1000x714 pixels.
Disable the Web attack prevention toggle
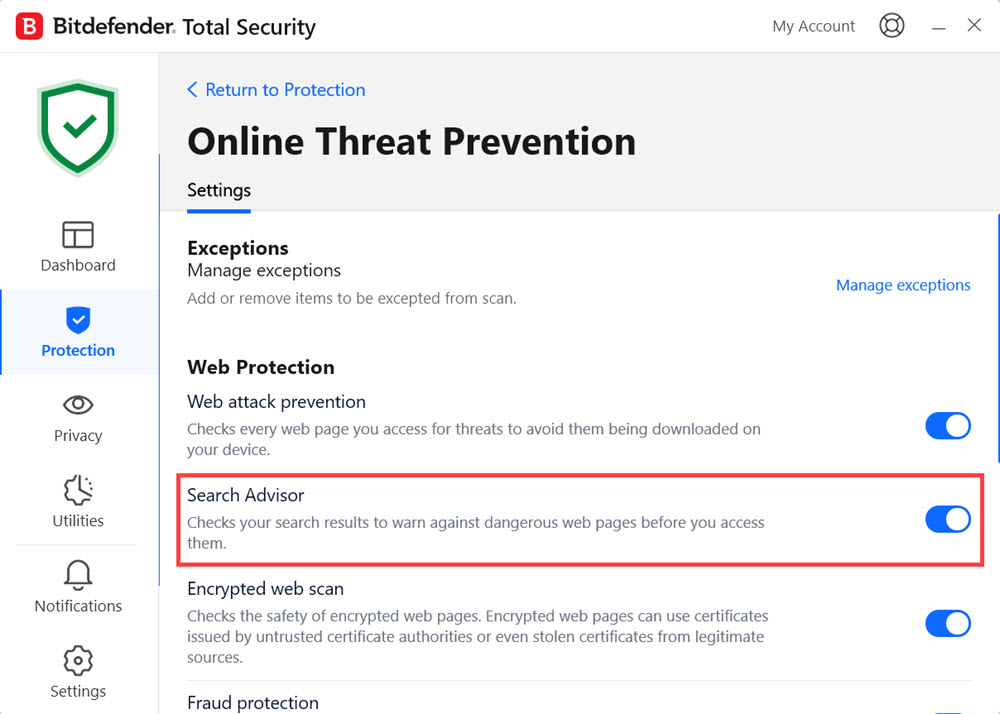[947, 426]
